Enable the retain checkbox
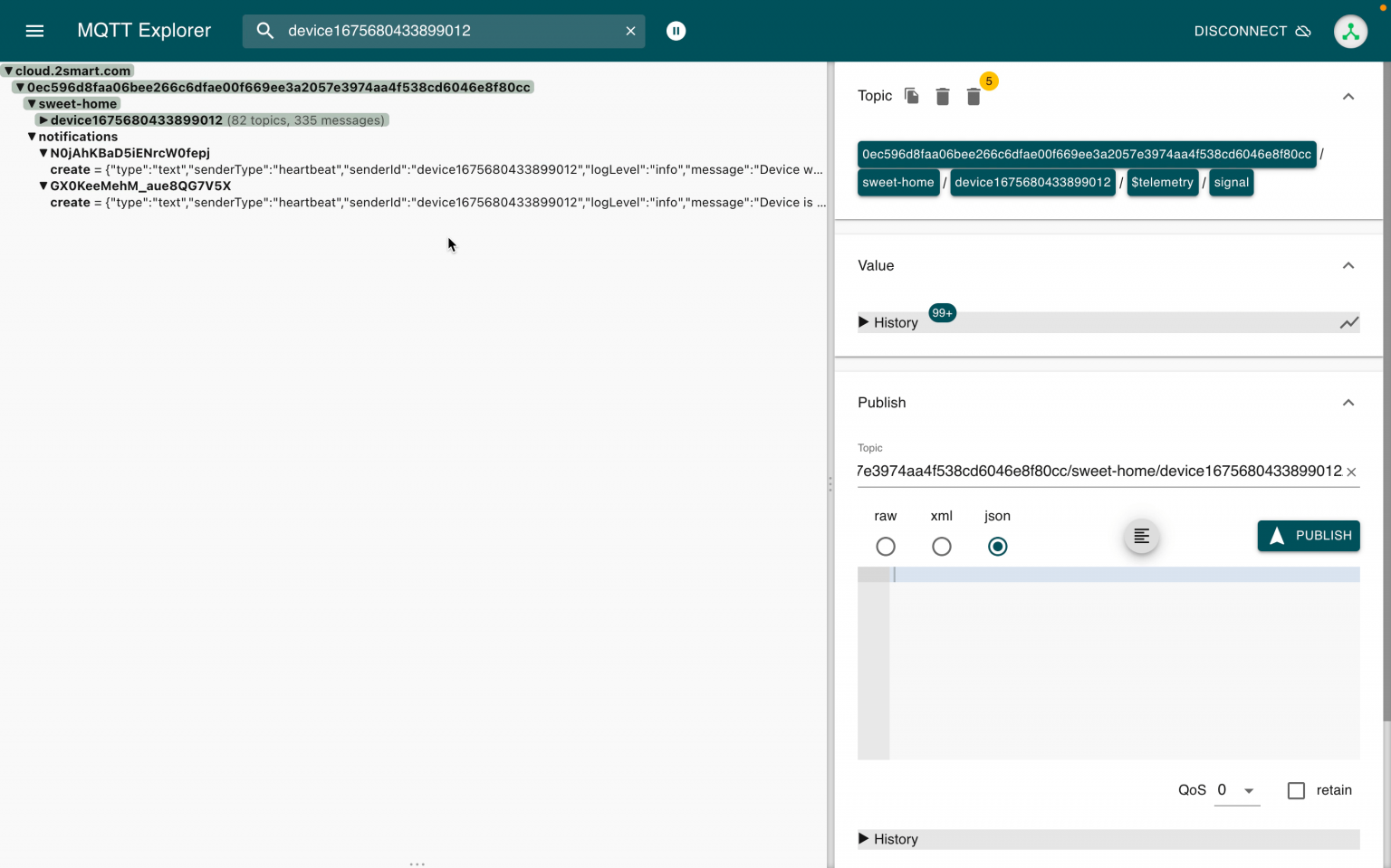The height and width of the screenshot is (868, 1391). coord(1296,790)
